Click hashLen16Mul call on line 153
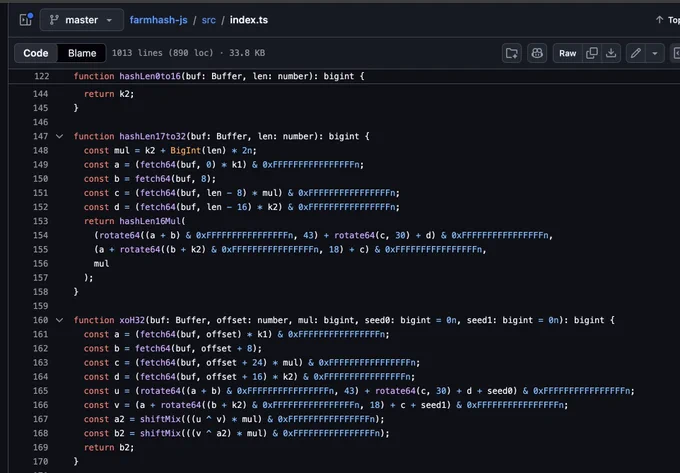This screenshot has height=473, width=680. tap(150, 221)
